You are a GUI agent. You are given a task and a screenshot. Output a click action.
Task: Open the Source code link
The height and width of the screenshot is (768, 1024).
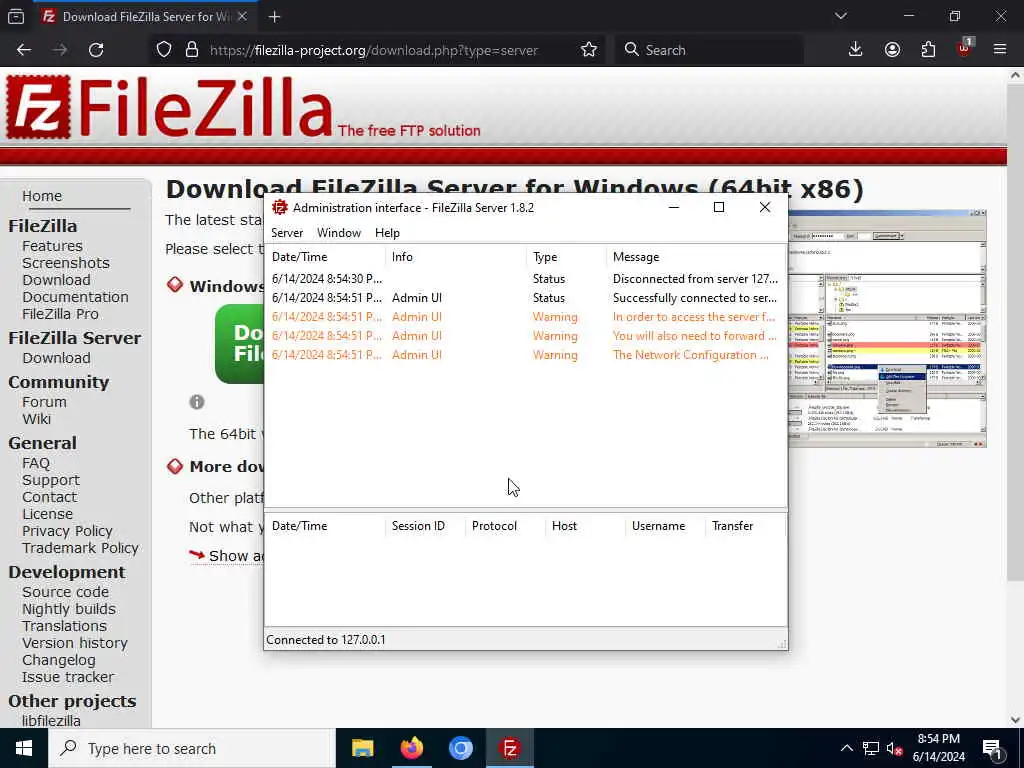pyautogui.click(x=65, y=592)
